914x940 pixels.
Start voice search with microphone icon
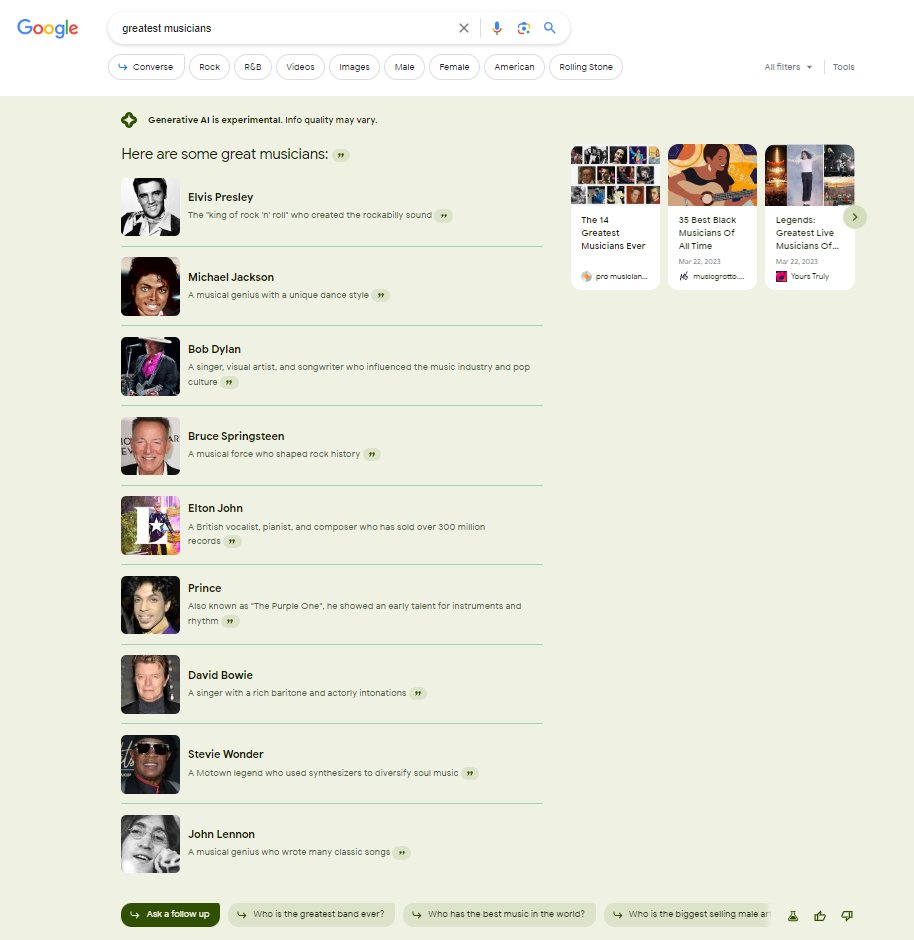[x=496, y=28]
